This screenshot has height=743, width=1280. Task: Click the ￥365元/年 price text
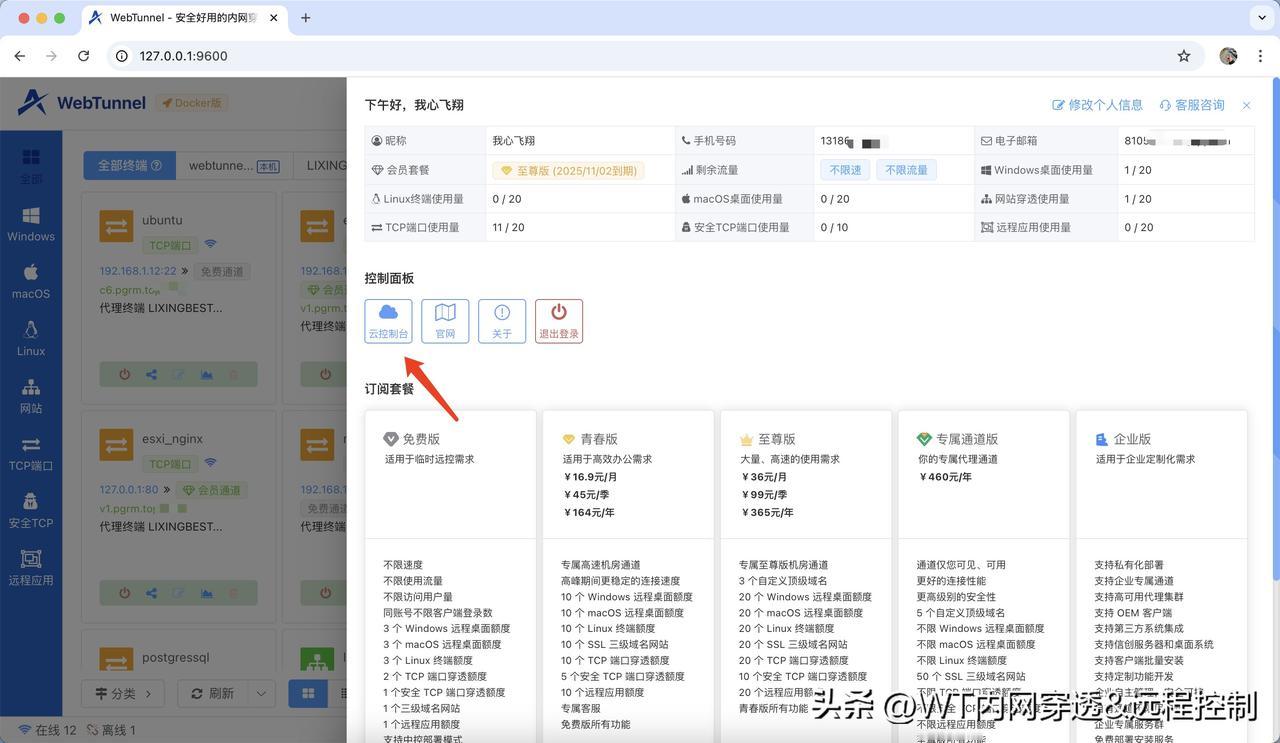coord(767,512)
